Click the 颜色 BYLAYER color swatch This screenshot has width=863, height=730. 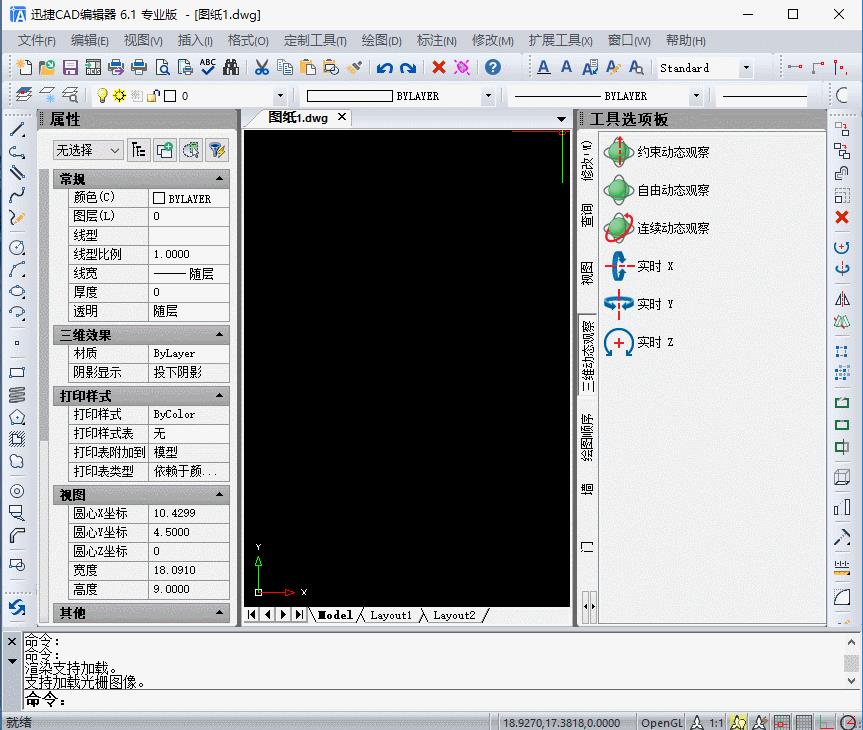pyautogui.click(x=159, y=198)
